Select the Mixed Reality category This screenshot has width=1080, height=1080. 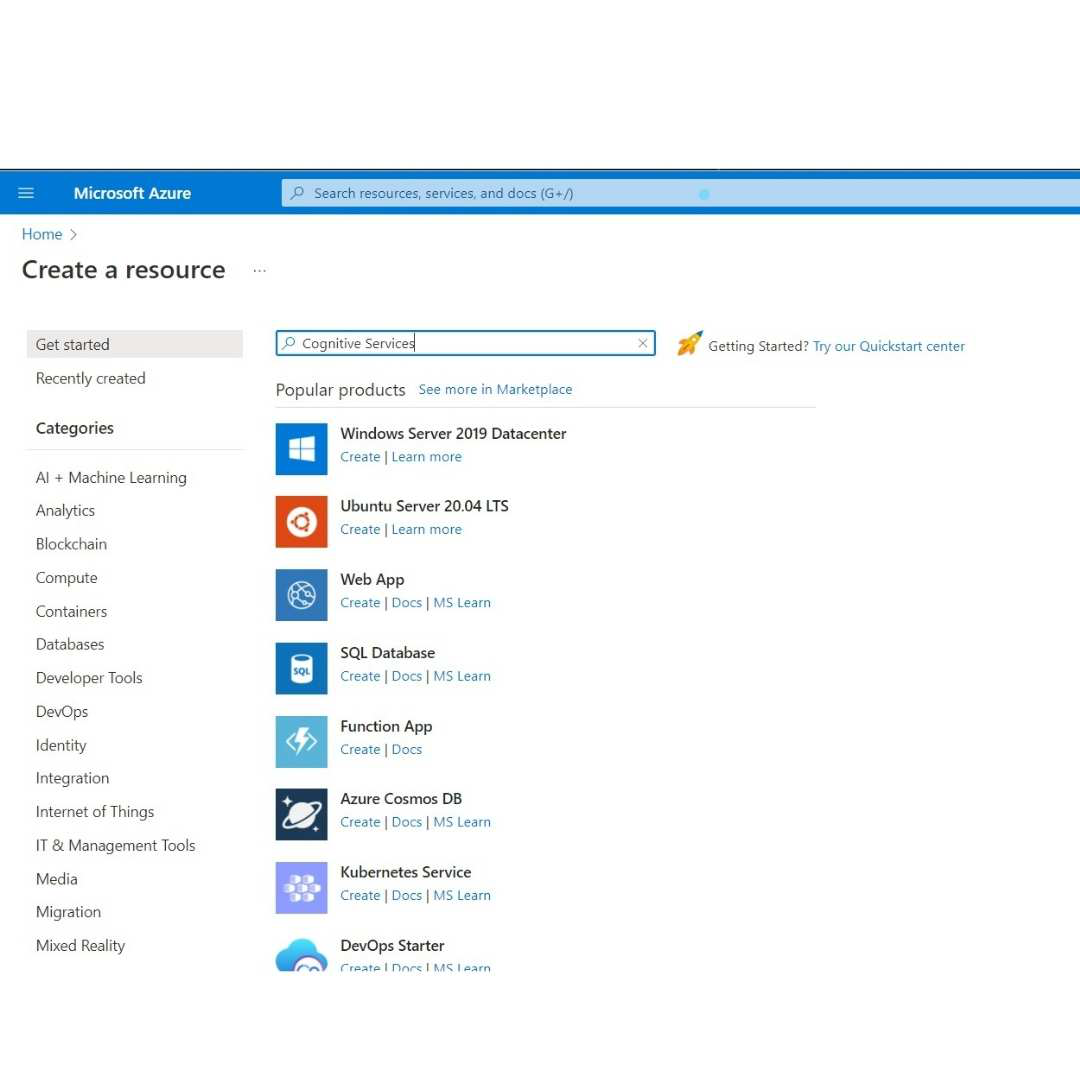click(81, 946)
